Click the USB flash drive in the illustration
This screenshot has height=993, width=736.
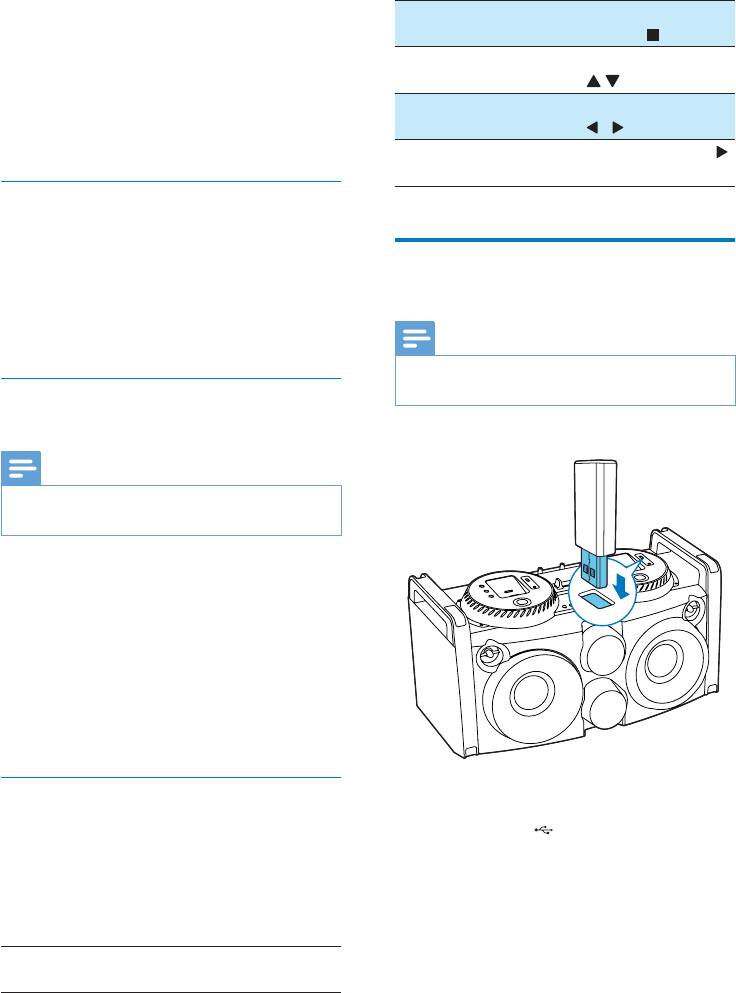pyautogui.click(x=595, y=516)
